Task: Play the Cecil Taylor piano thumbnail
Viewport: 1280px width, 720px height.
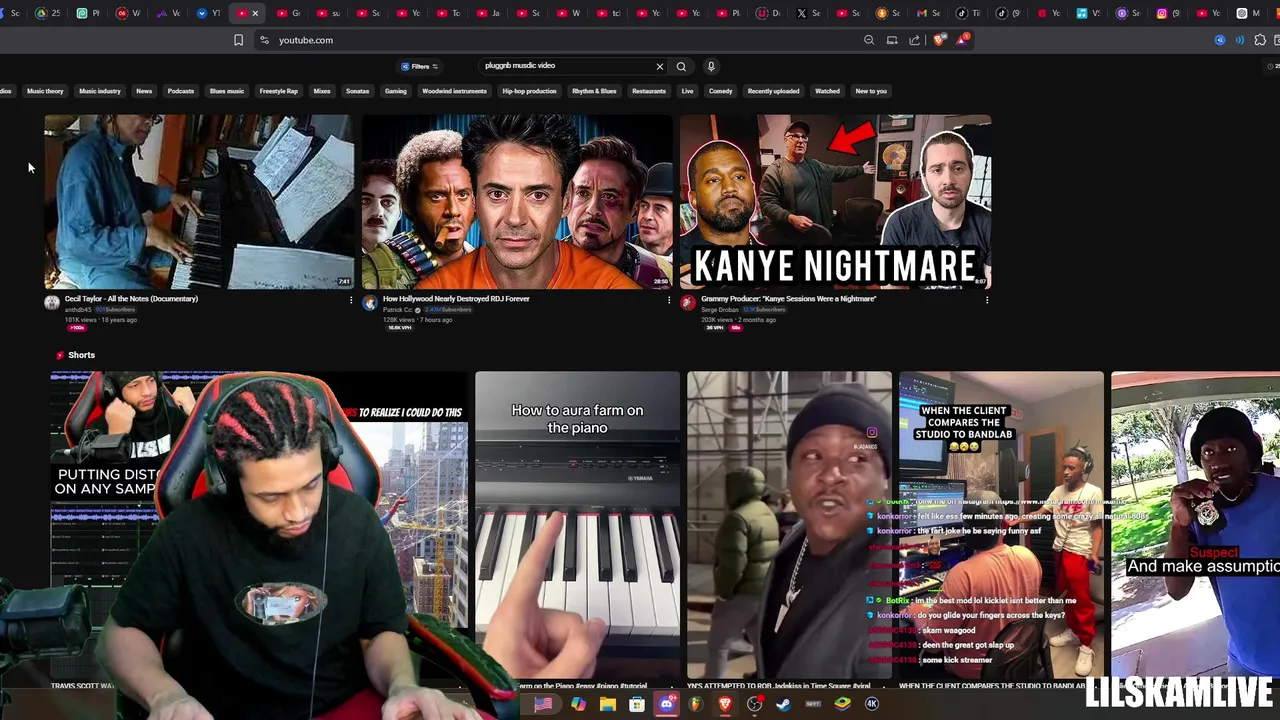Action: (199, 201)
